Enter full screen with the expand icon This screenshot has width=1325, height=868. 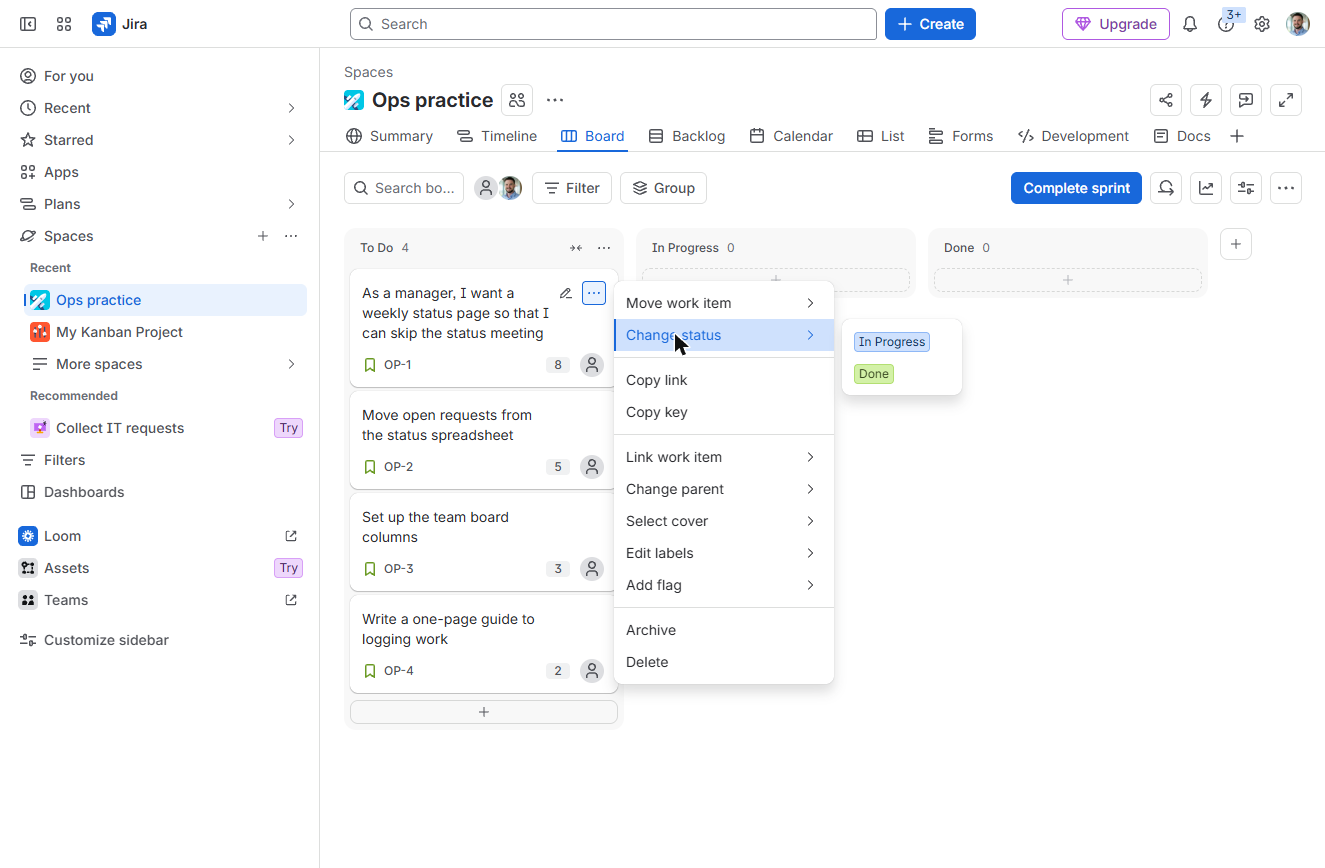coord(1286,100)
